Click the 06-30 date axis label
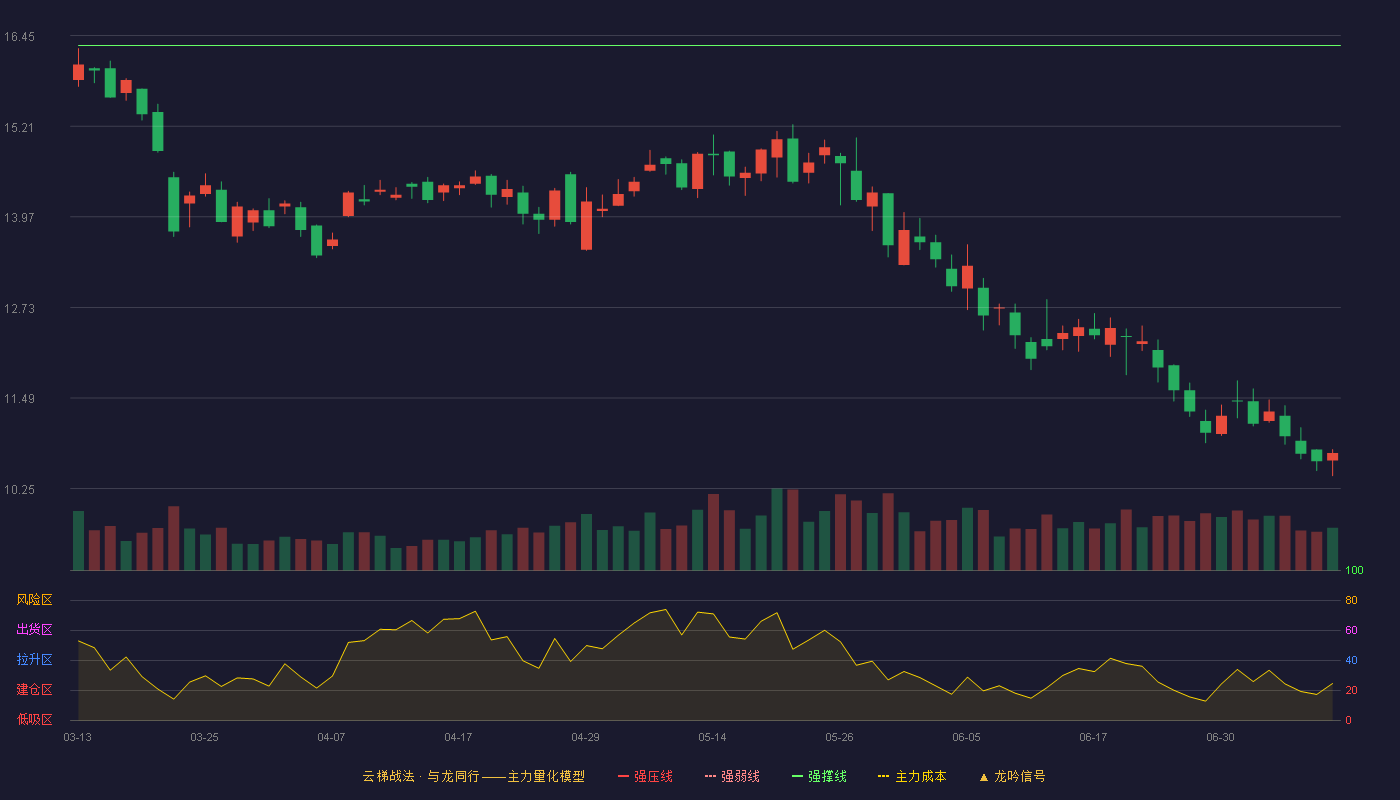 pyautogui.click(x=1220, y=737)
